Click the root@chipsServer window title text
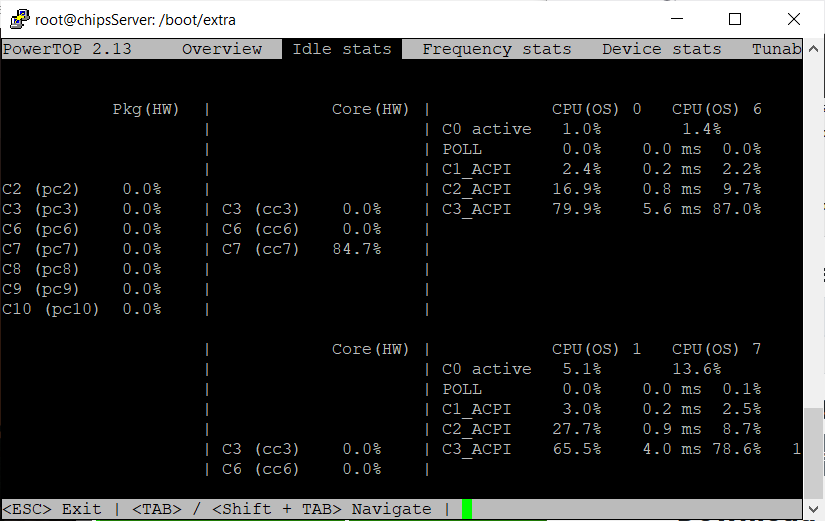Viewport: 825px width, 521px height. 135,20
